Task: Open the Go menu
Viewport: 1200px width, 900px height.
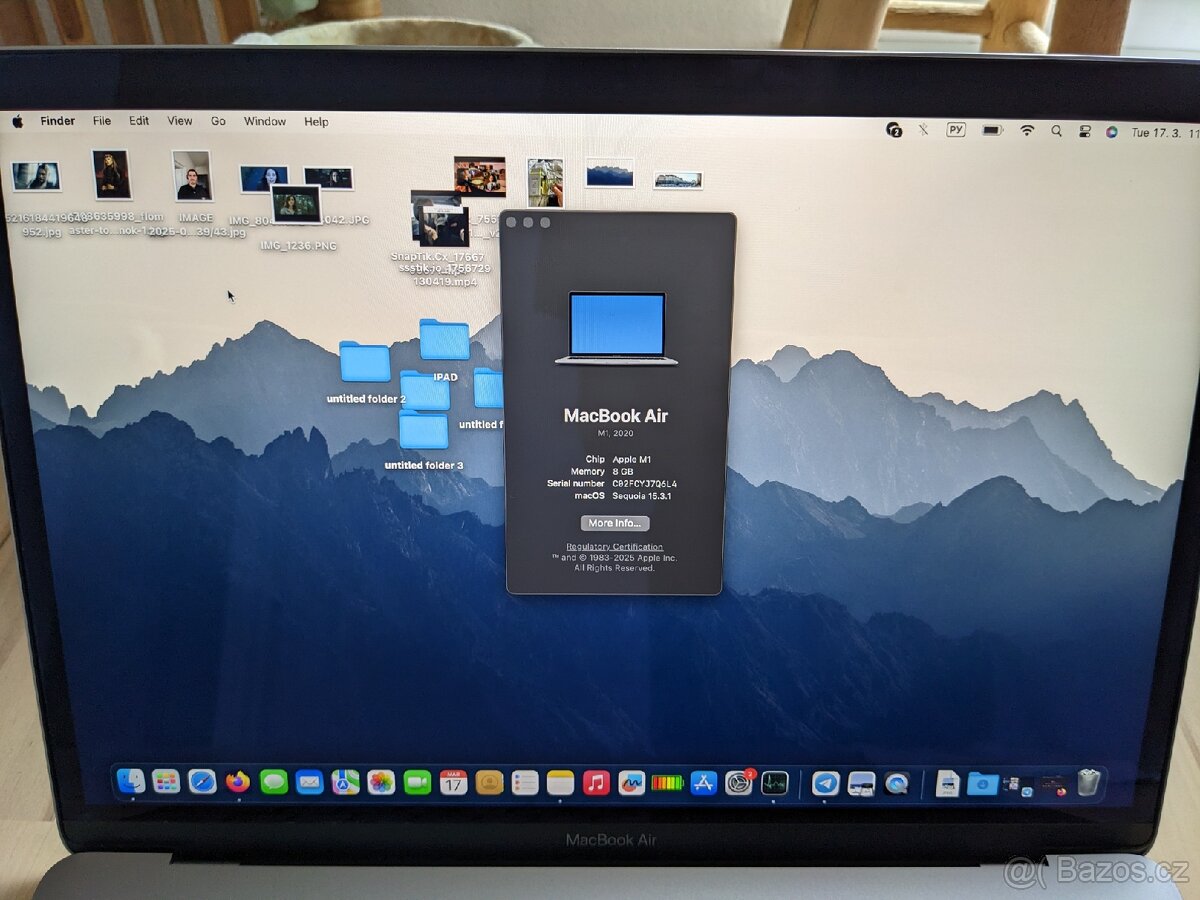Action: coord(218,121)
